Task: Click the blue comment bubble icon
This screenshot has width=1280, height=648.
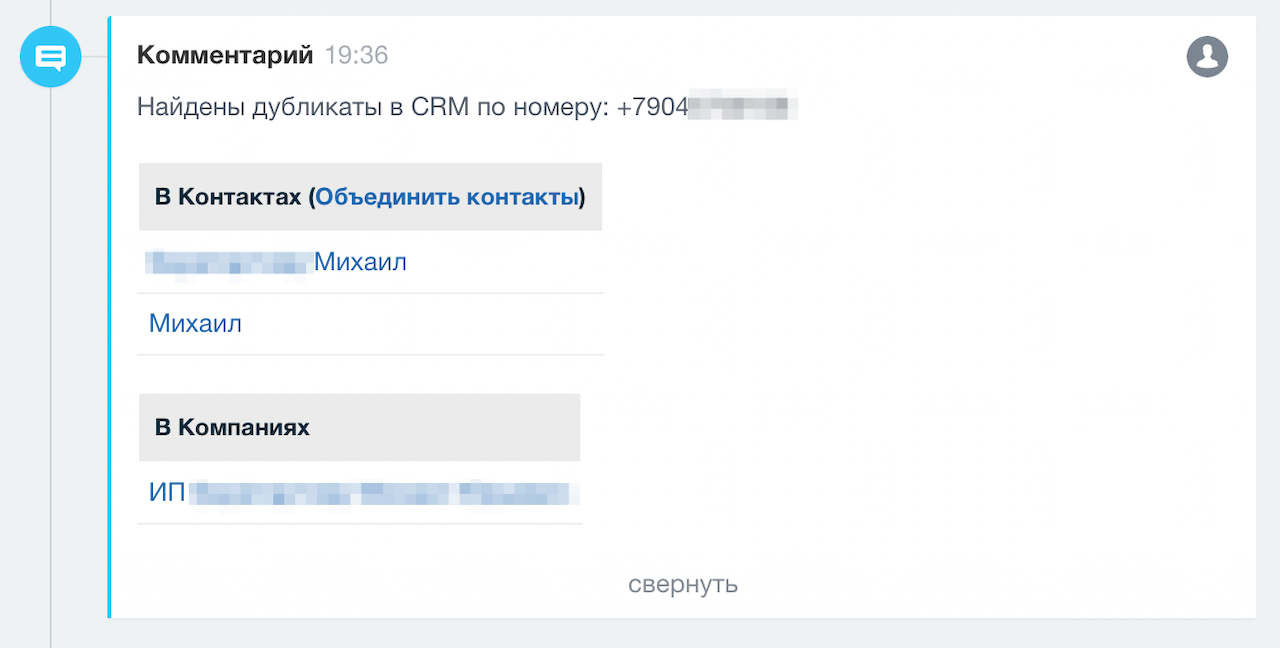Action: click(50, 57)
